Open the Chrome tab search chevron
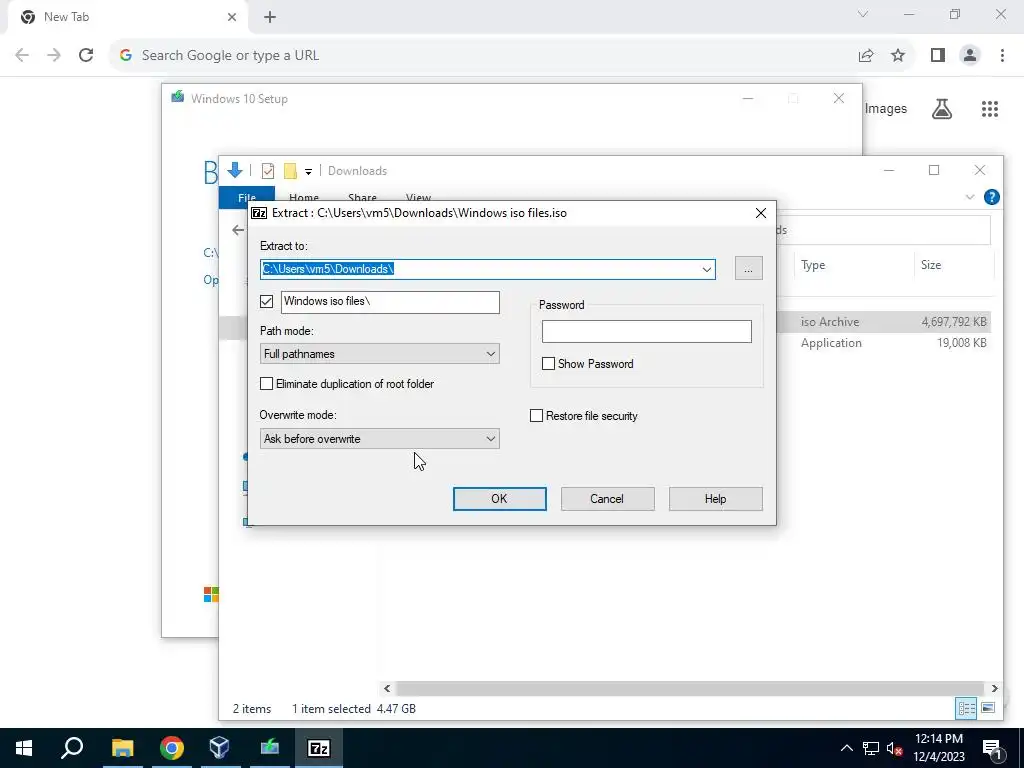Screen dimensions: 1024x768 point(863,14)
